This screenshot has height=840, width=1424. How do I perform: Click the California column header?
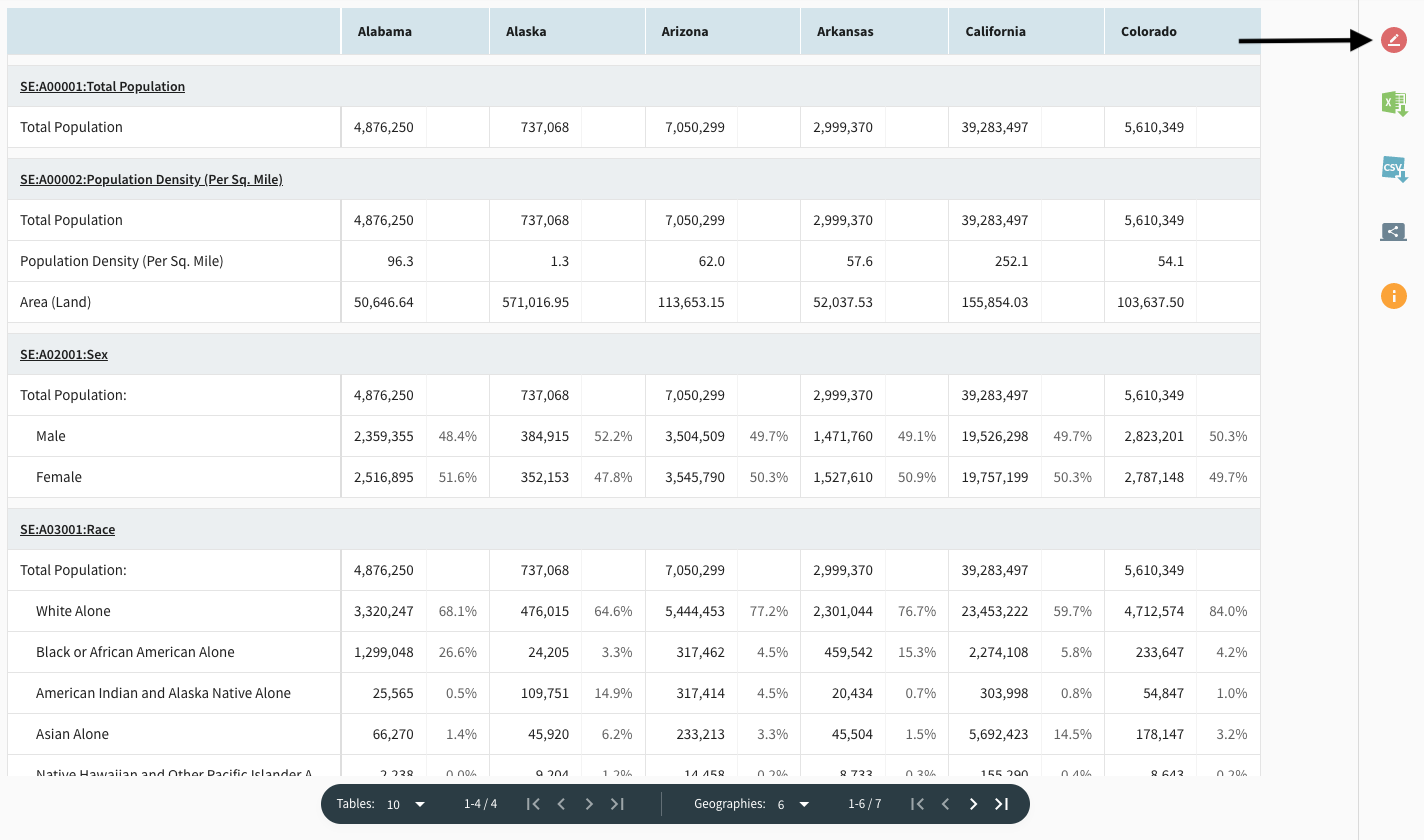click(995, 32)
